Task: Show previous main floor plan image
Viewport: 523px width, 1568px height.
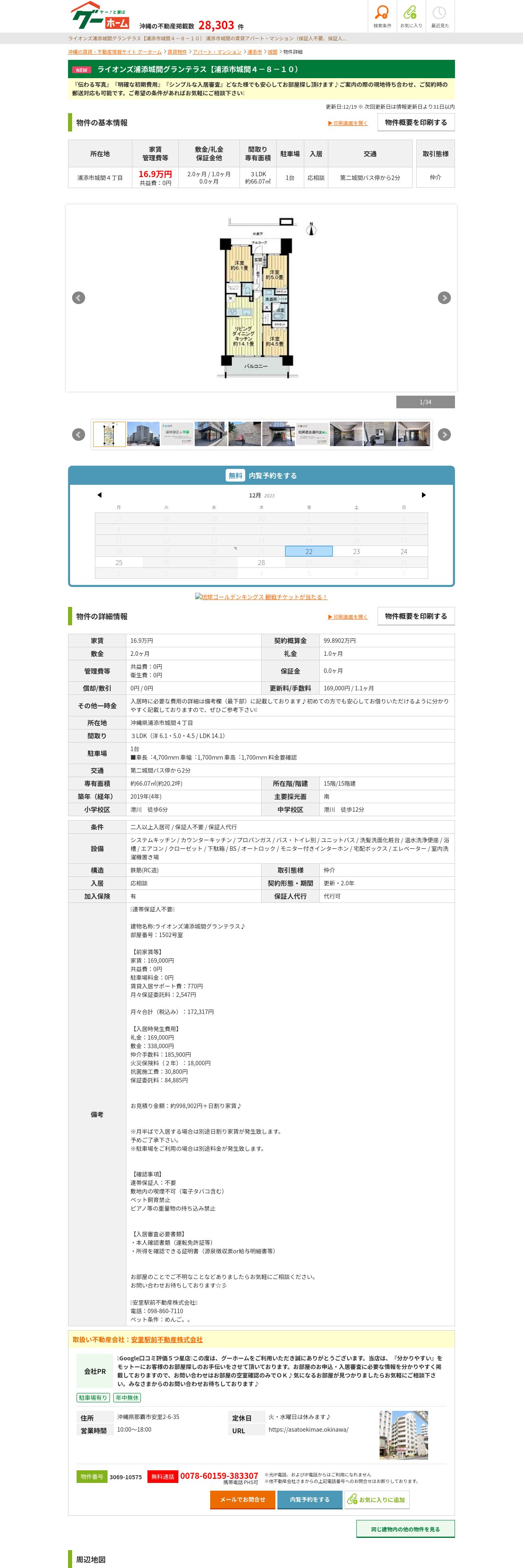Action: (x=79, y=298)
